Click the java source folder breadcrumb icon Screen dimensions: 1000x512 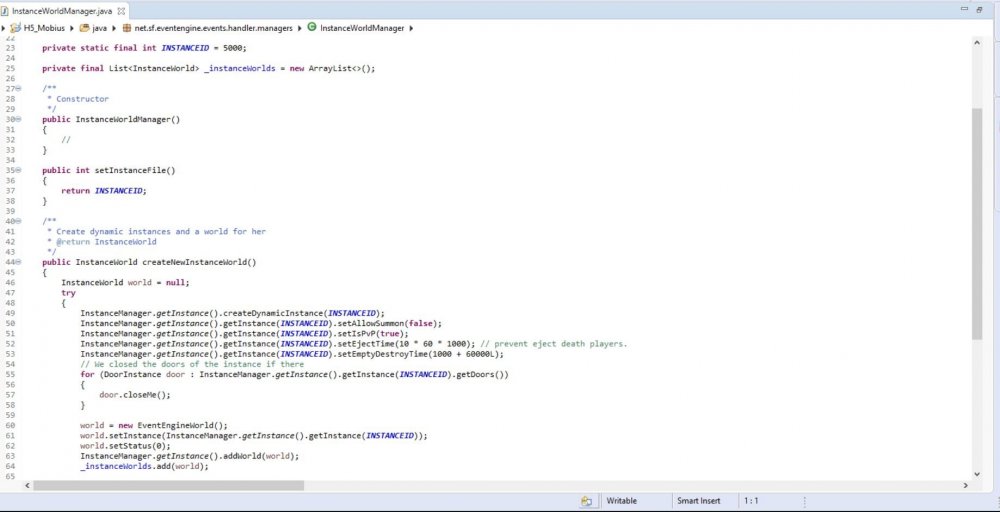pyautogui.click(x=84, y=28)
